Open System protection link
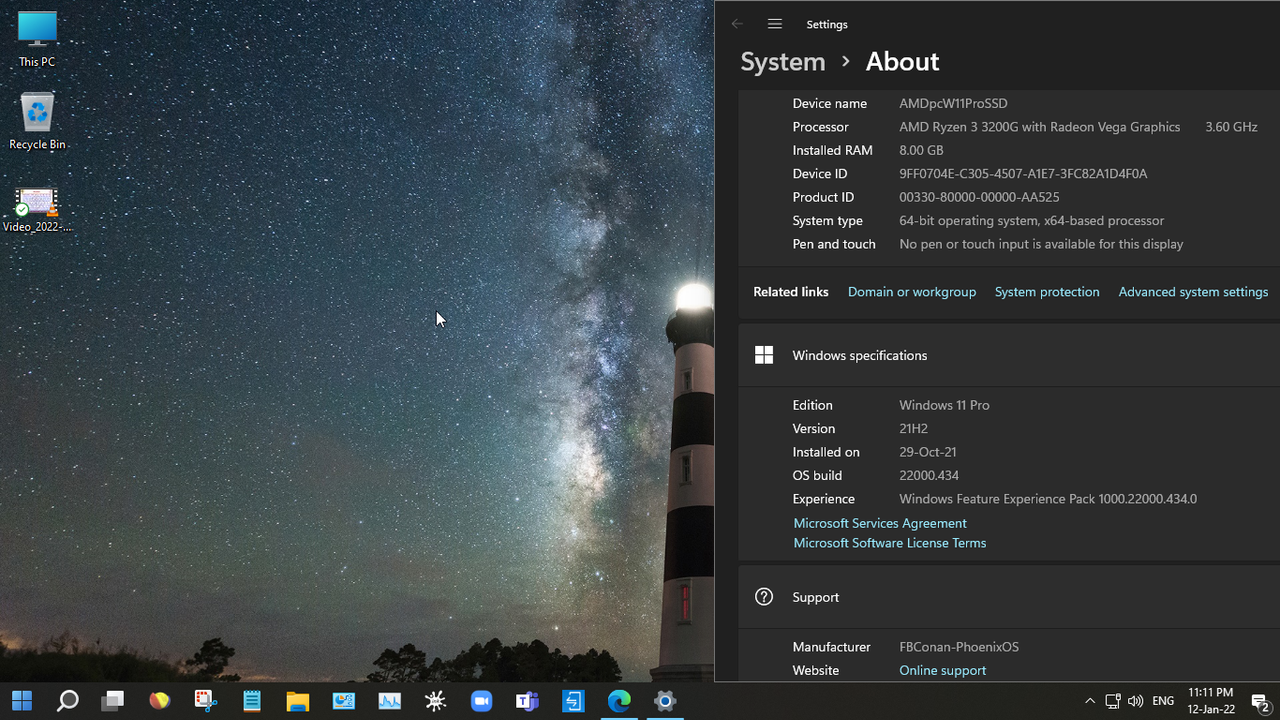This screenshot has height=720, width=1280. point(1047,292)
